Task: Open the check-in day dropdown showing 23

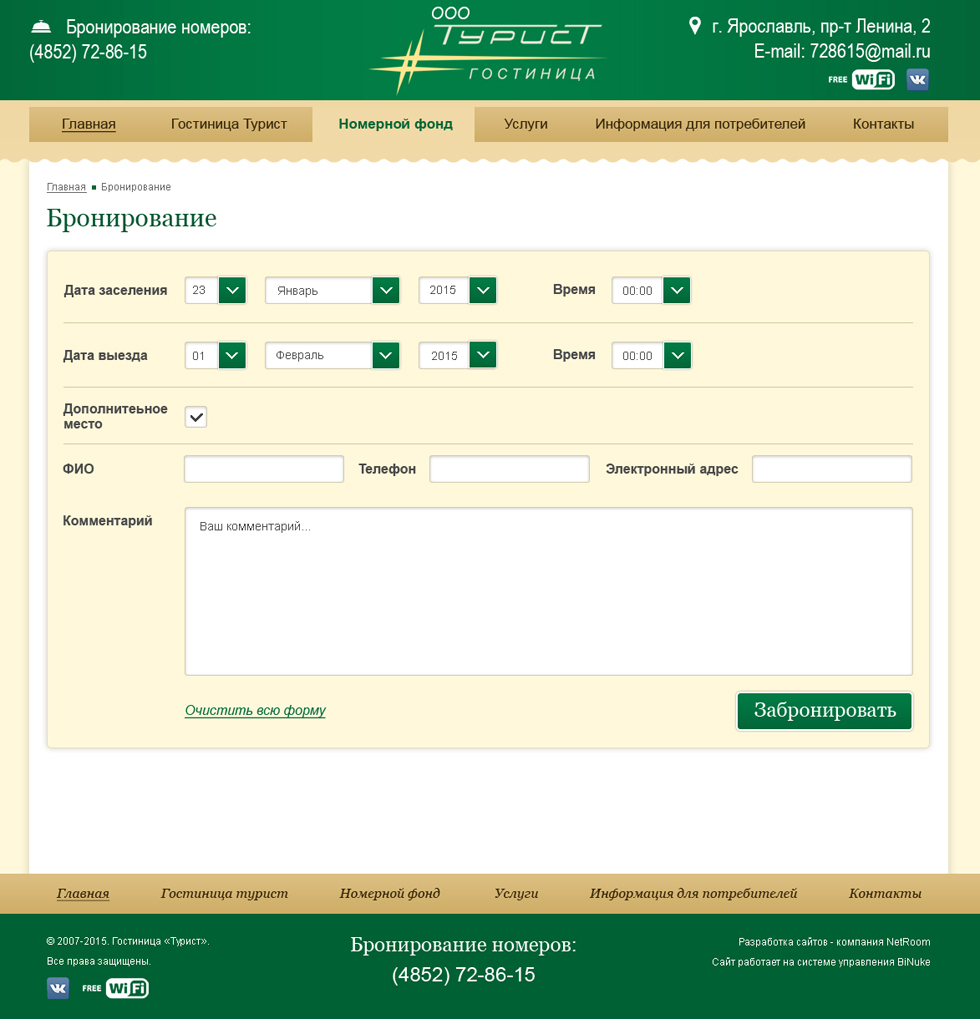Action: 215,290
